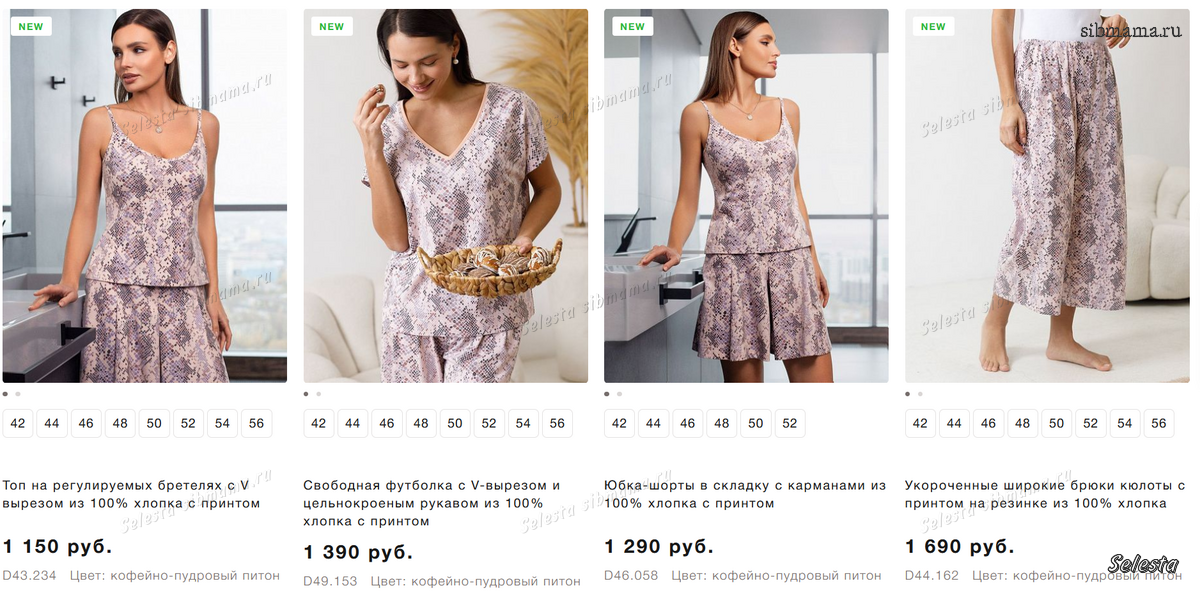Click the NEW badge on the first product
Screen dimensions: 1200x595
tap(31, 27)
